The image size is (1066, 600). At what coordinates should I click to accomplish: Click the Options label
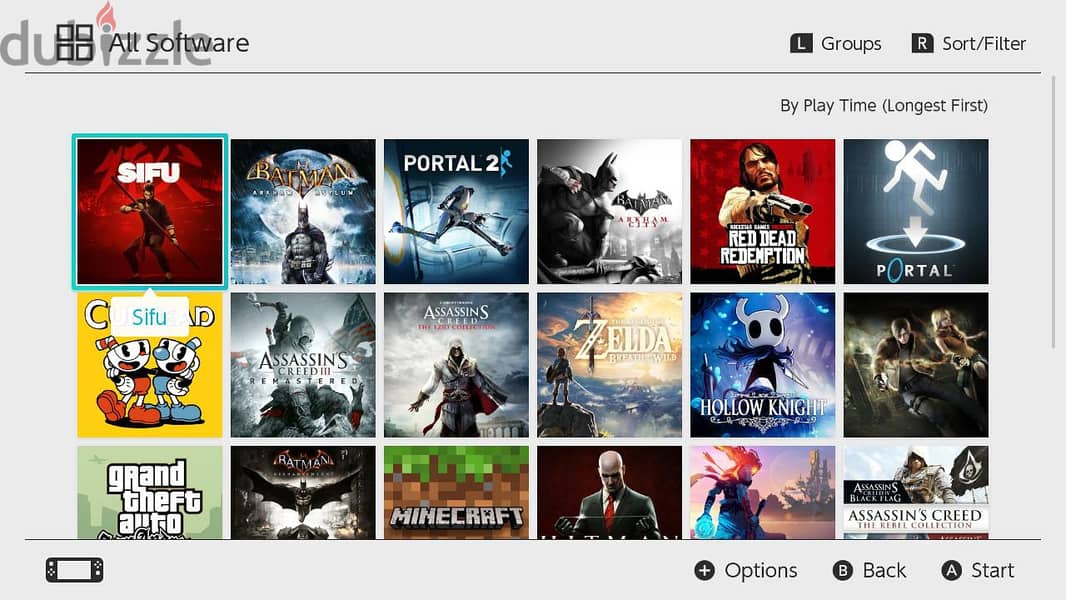[761, 570]
